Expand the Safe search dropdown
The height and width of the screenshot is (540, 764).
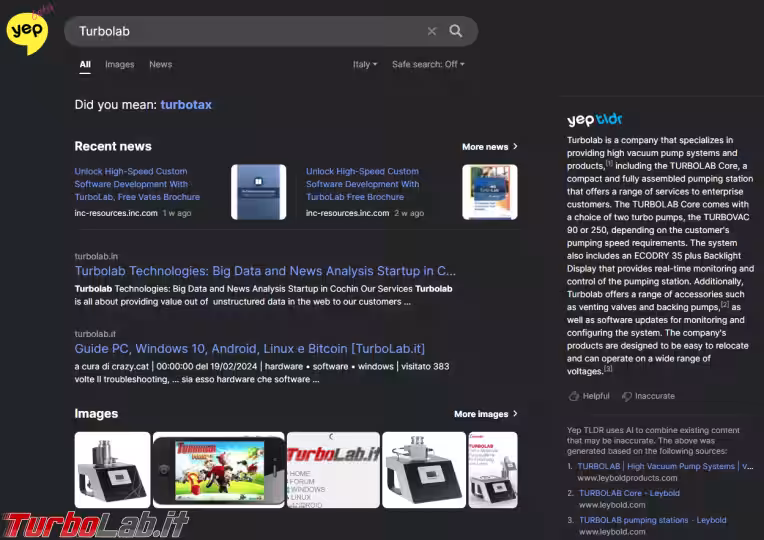(428, 64)
